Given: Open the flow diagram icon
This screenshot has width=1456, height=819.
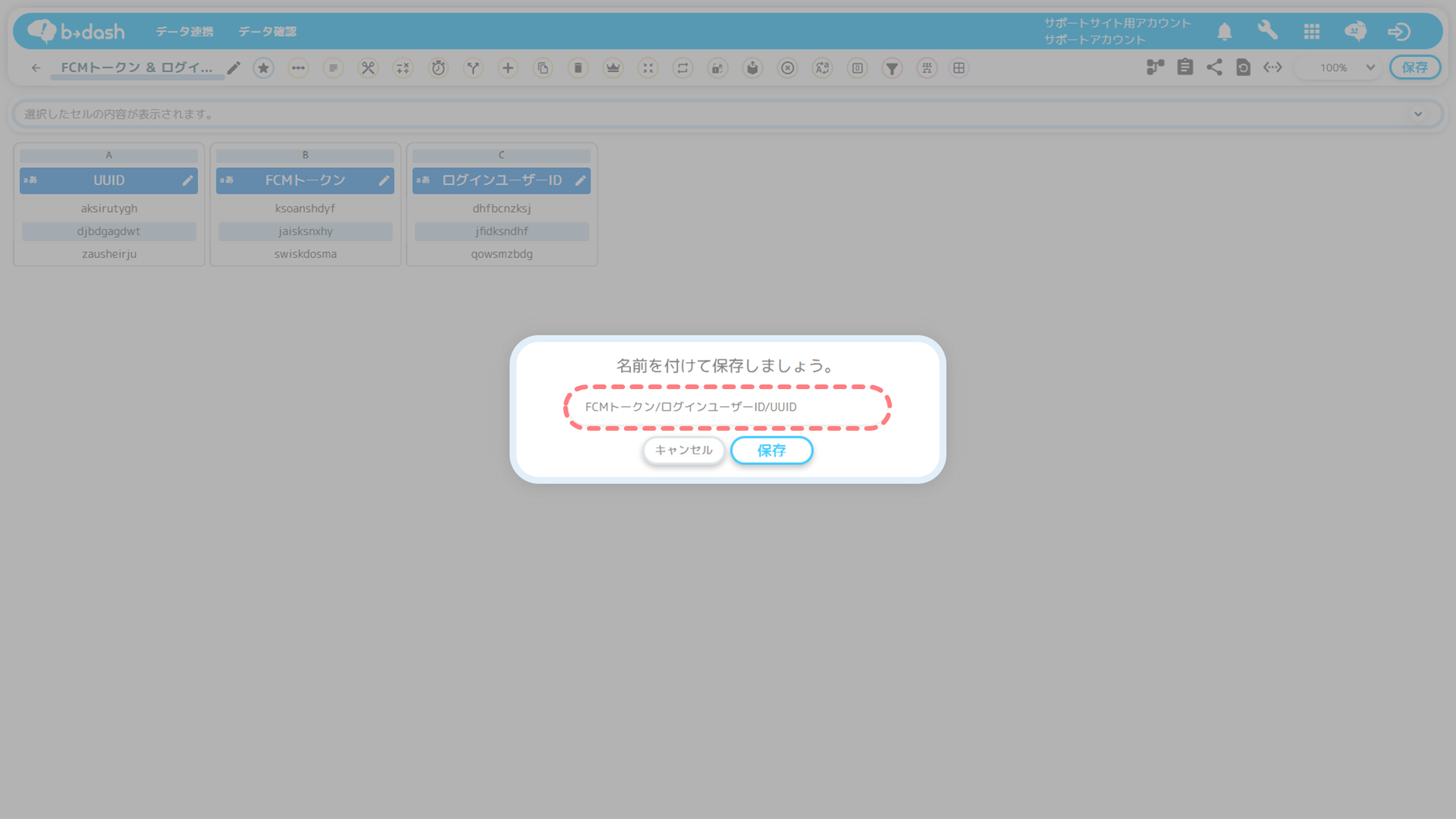Looking at the screenshot, I should [1155, 67].
